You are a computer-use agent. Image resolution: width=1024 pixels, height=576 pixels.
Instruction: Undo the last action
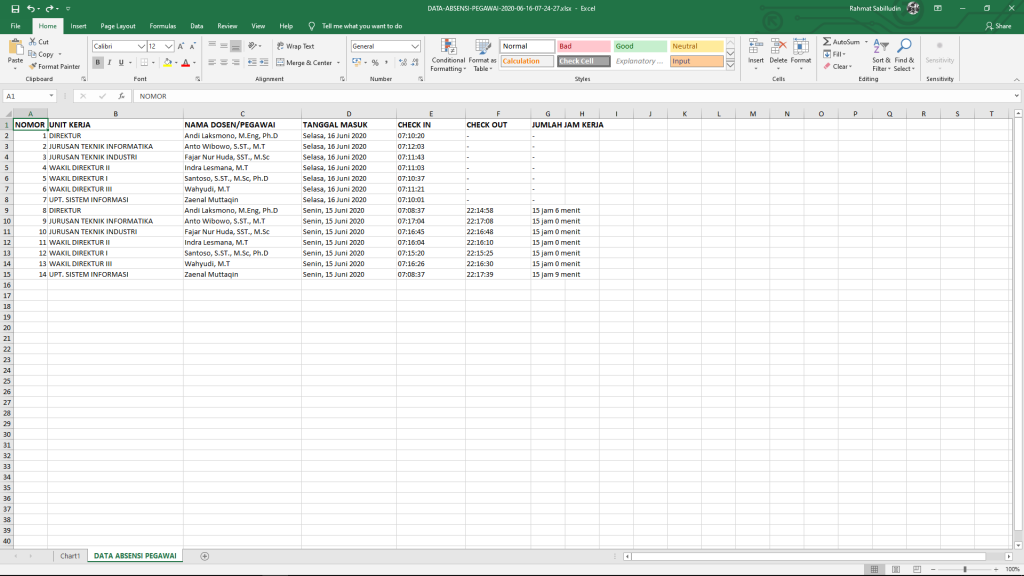click(30, 8)
